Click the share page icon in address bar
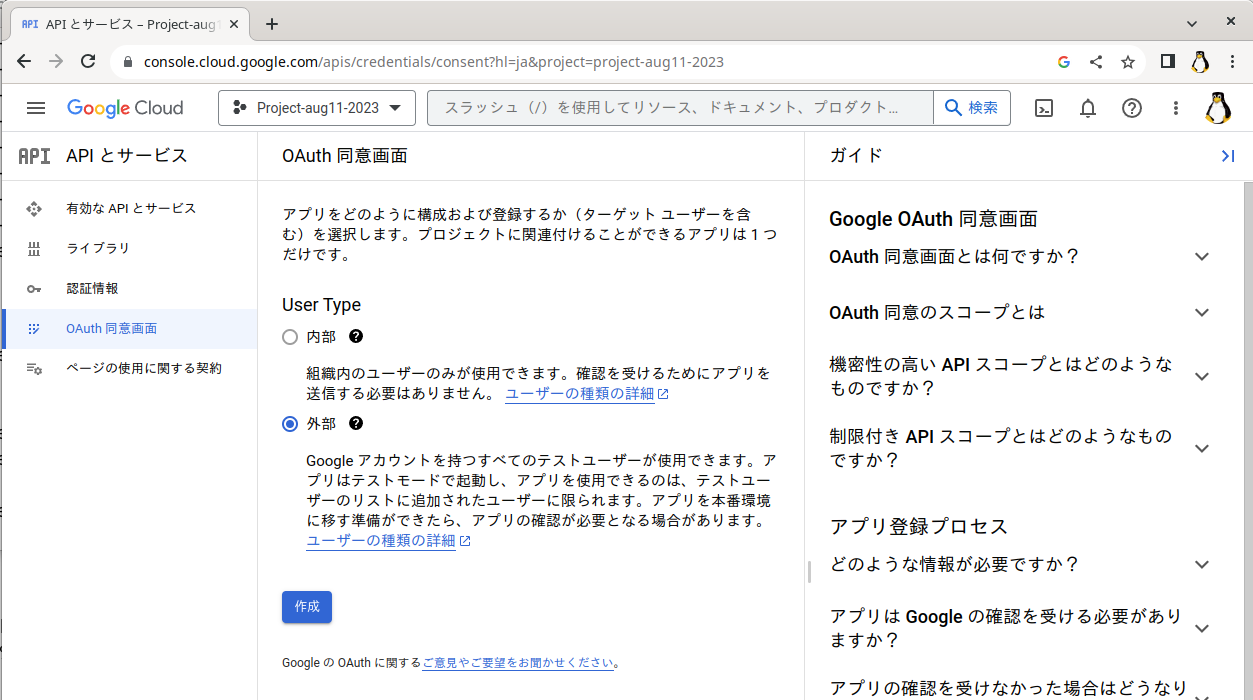The height and width of the screenshot is (700, 1253). pos(1096,62)
